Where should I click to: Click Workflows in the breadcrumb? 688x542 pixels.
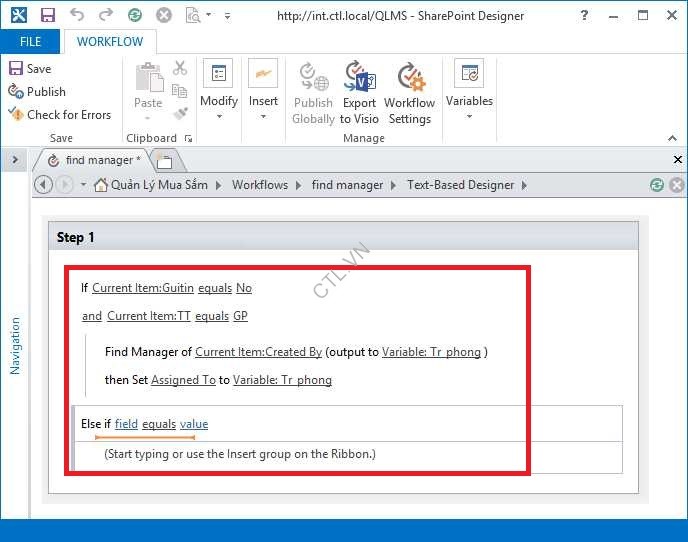[x=260, y=185]
